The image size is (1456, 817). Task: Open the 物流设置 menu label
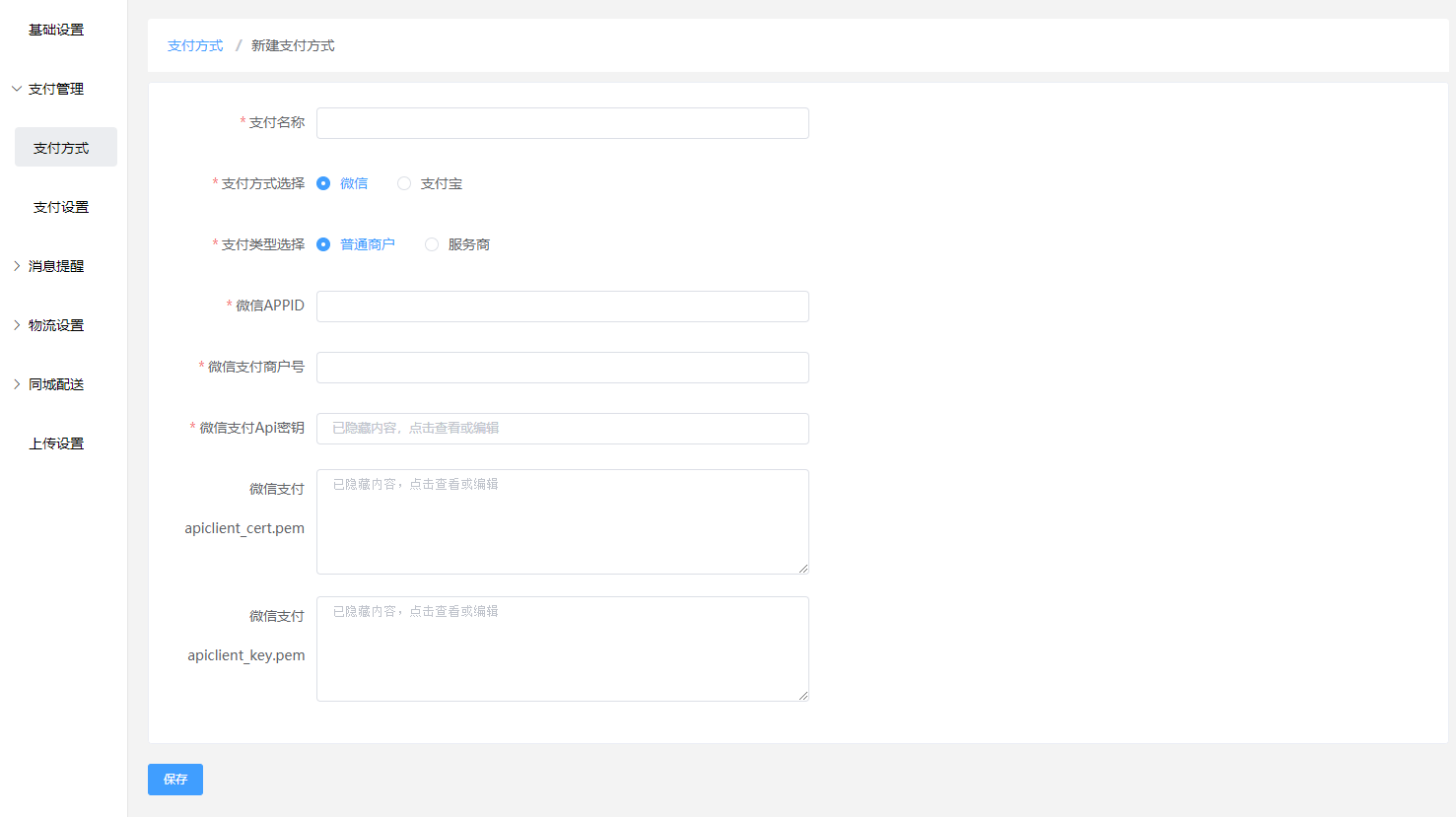pos(56,325)
